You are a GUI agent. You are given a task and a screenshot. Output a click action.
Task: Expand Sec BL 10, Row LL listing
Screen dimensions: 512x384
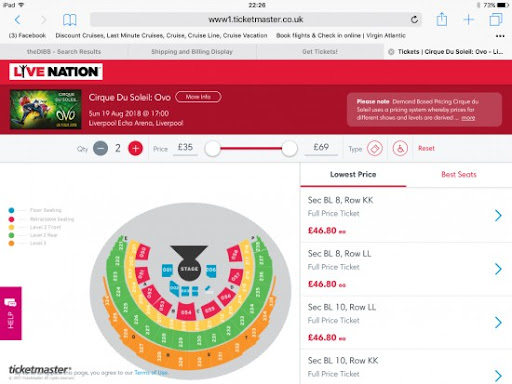(406, 322)
